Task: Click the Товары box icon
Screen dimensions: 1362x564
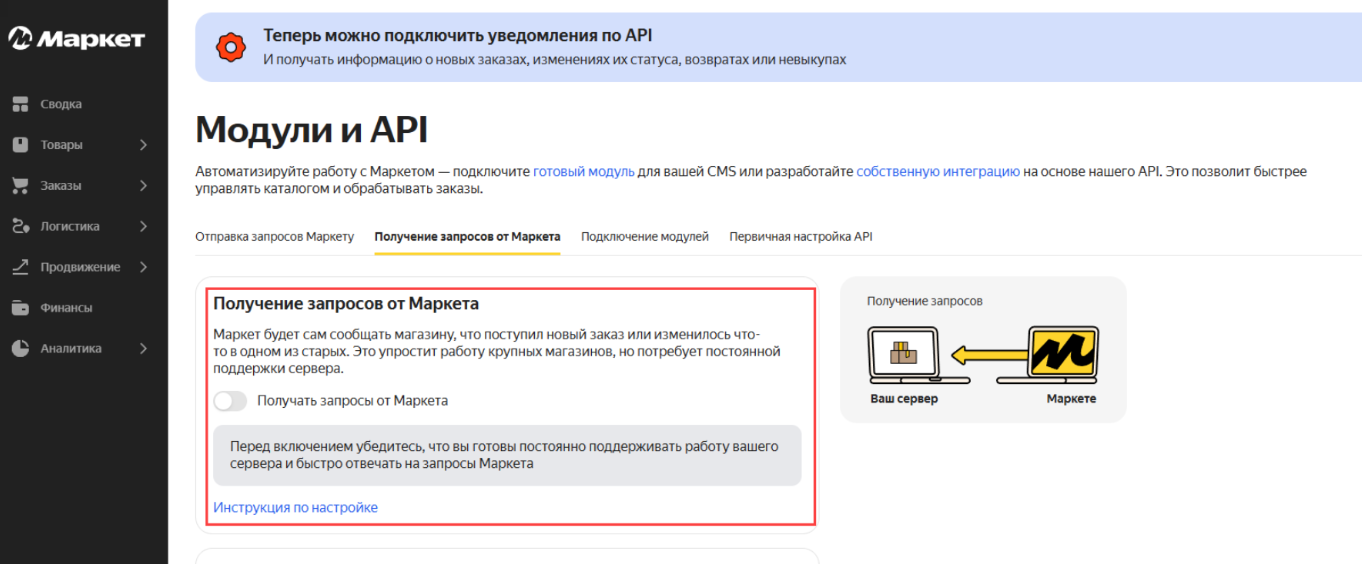Action: (20, 145)
